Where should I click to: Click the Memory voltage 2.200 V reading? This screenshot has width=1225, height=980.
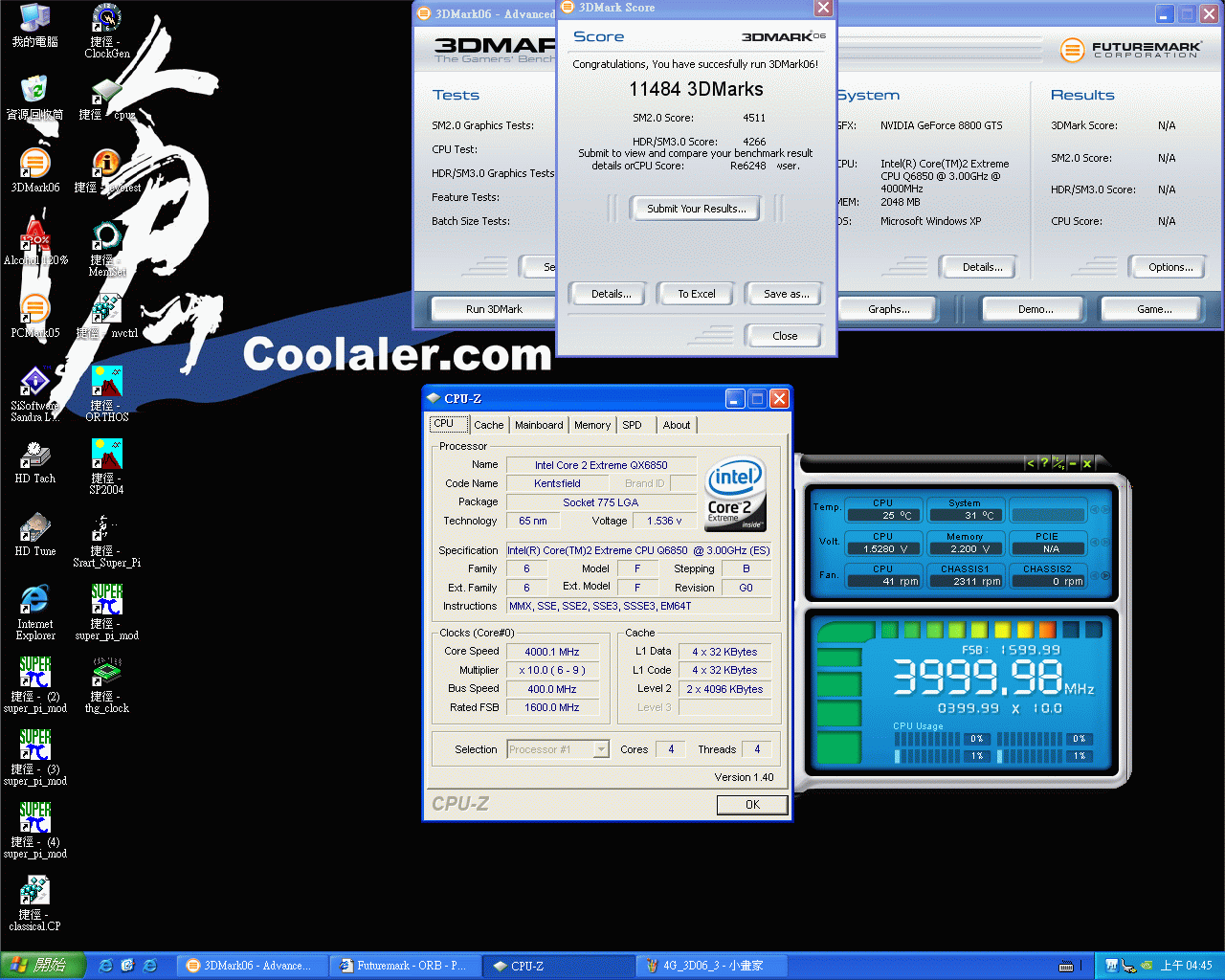pyautogui.click(x=965, y=548)
